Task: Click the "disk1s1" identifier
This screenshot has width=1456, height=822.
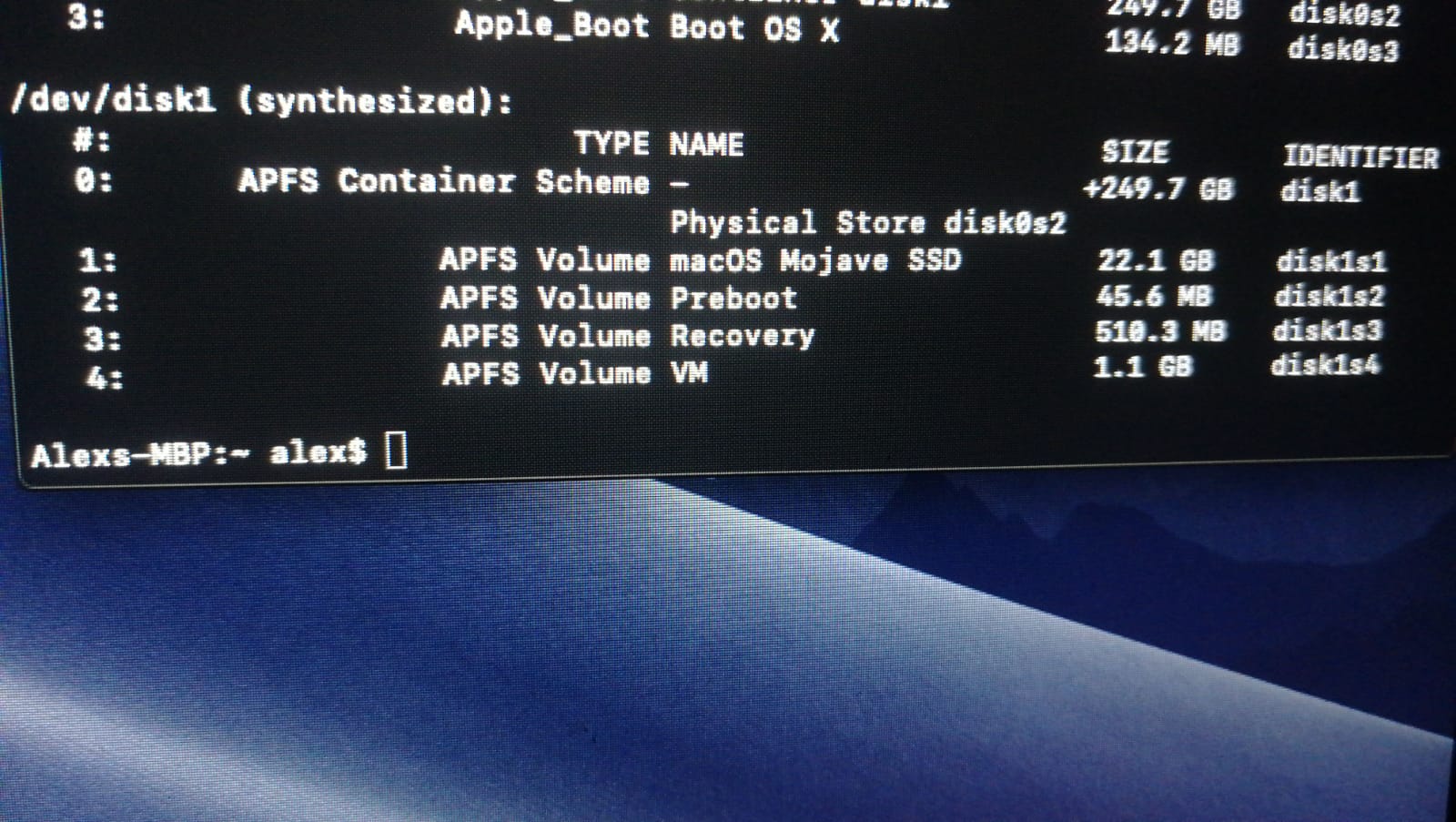Action: click(x=1331, y=262)
